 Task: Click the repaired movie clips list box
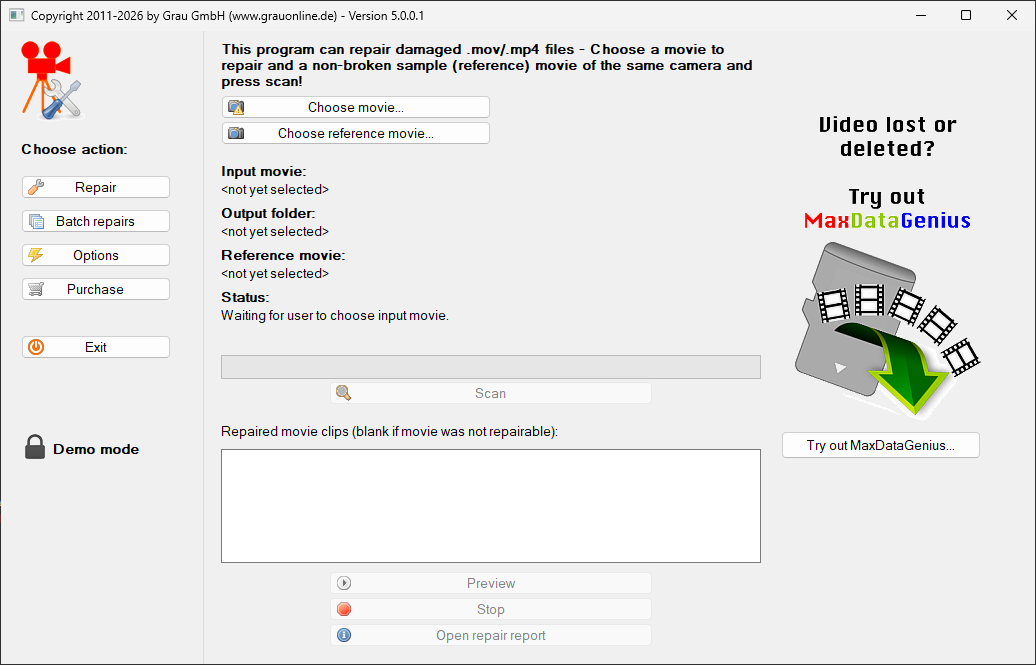(x=491, y=506)
